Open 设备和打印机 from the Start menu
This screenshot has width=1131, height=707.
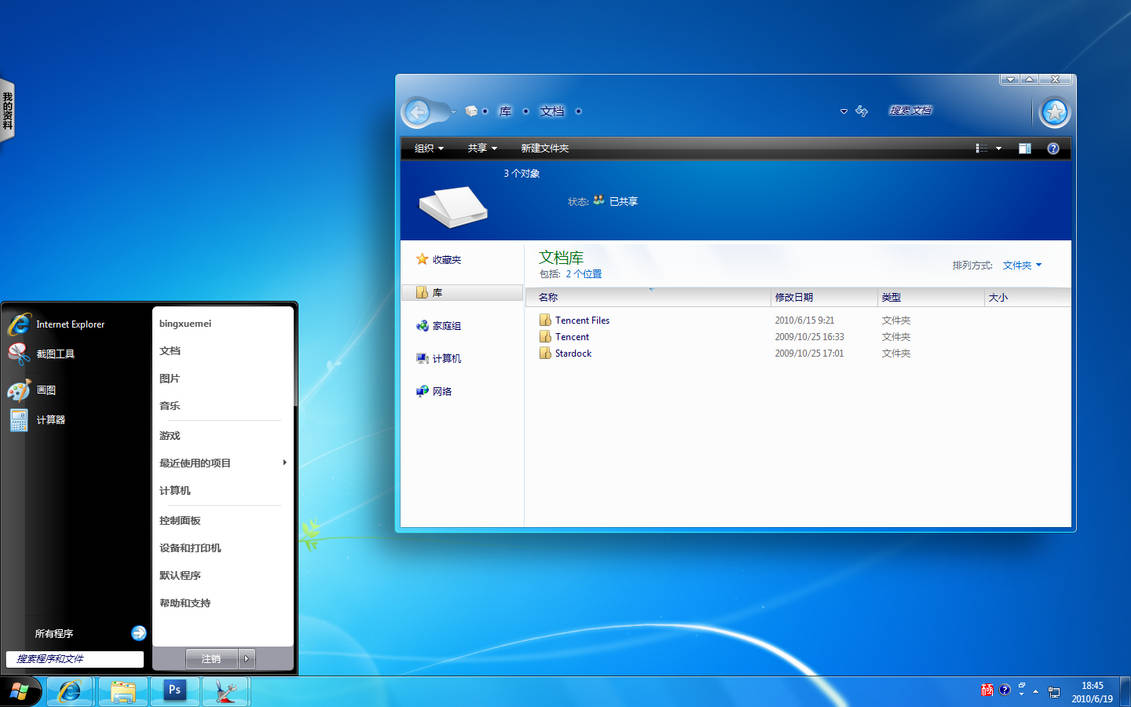pyautogui.click(x=190, y=548)
